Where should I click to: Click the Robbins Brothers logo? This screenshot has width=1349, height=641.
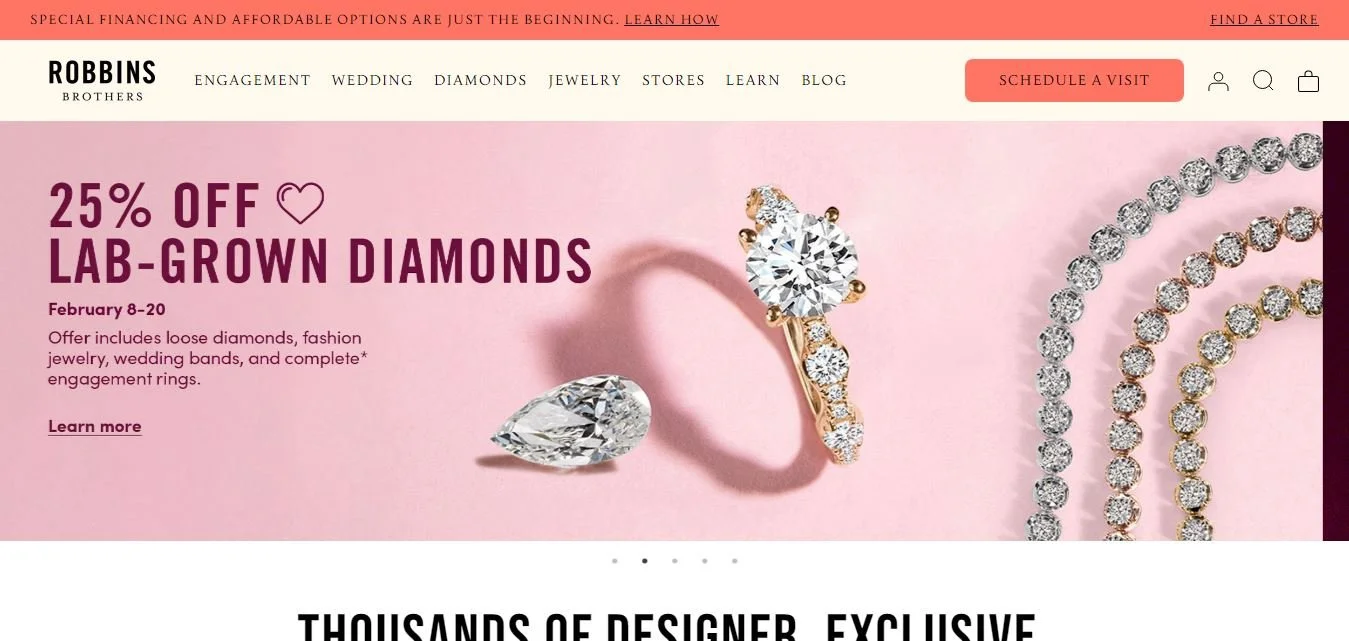point(102,80)
